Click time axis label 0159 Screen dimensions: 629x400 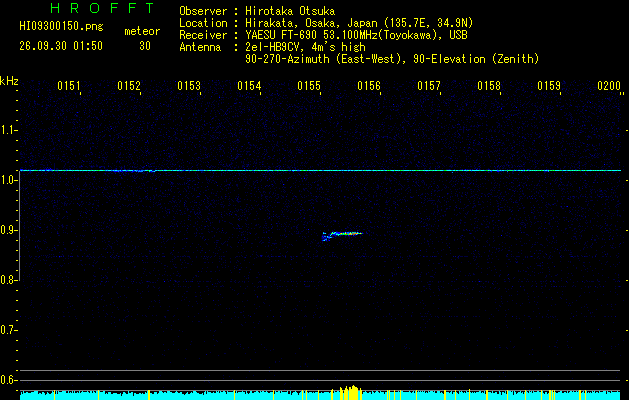click(549, 85)
